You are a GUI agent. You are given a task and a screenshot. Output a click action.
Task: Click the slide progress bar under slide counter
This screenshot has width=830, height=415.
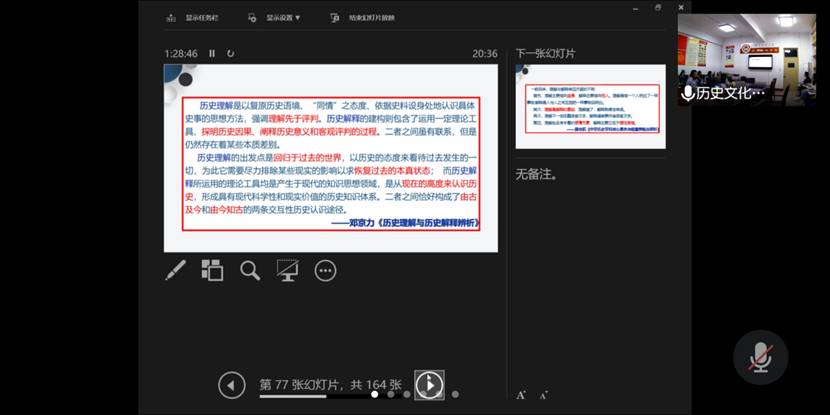[x=330, y=396]
